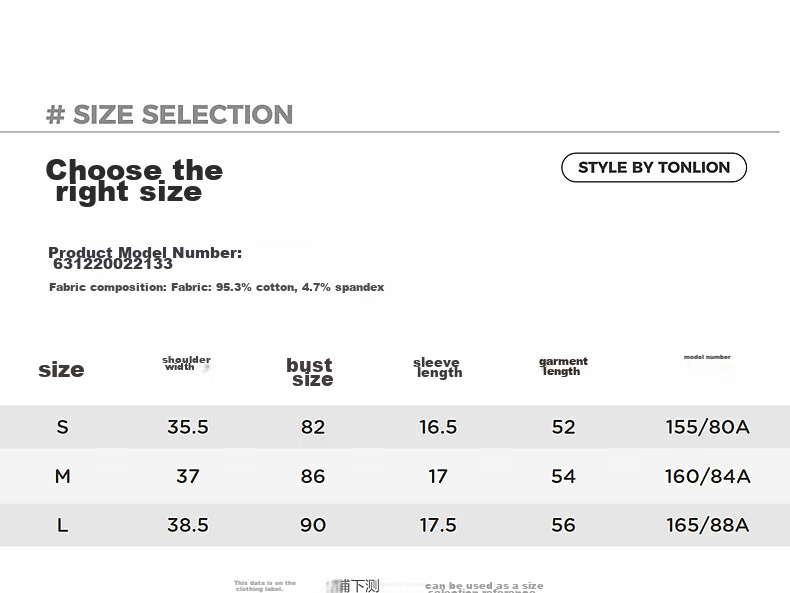Viewport: 790px width, 593px height.
Task: Click the 35.5 shoulder width value
Action: point(187,427)
